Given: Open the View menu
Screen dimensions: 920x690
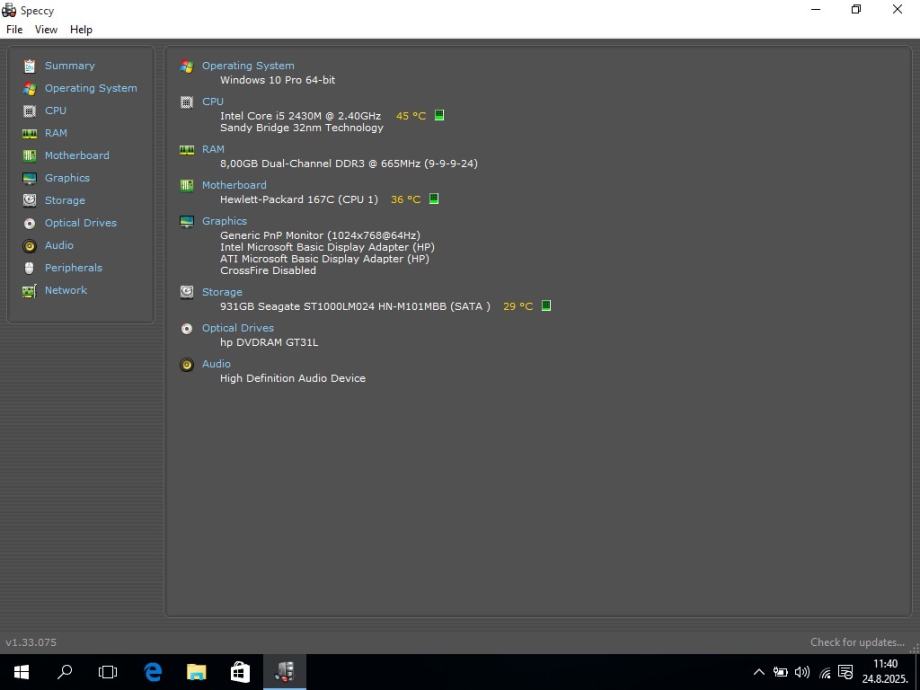Looking at the screenshot, I should click(46, 29).
